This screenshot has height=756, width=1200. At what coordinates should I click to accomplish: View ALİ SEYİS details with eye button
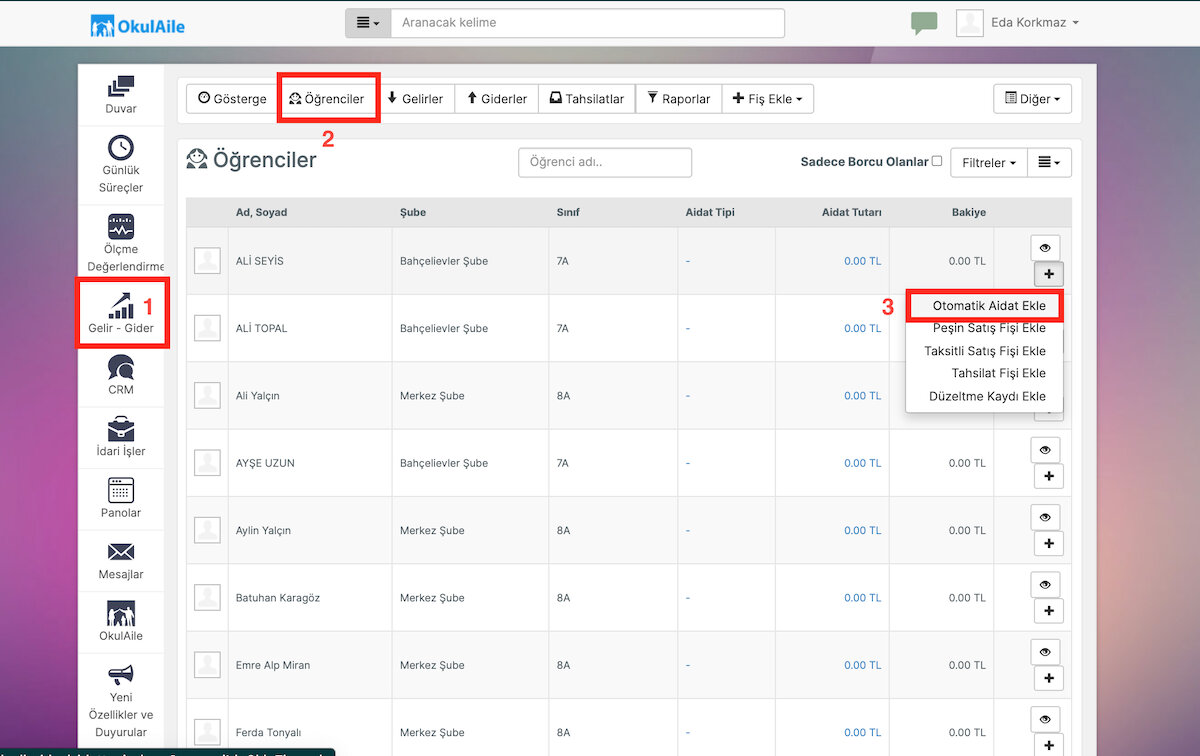(1045, 247)
